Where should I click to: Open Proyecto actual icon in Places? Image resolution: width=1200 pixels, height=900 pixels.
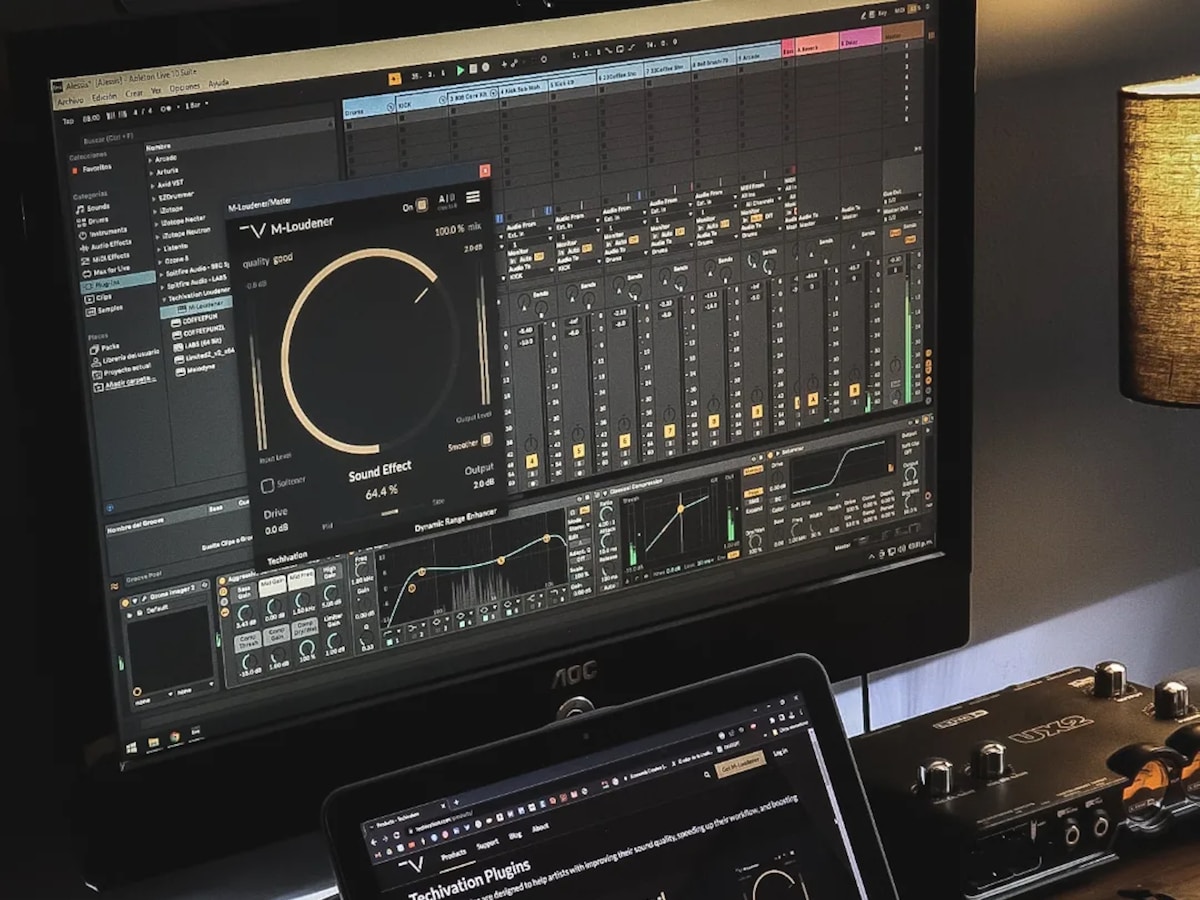97,374
